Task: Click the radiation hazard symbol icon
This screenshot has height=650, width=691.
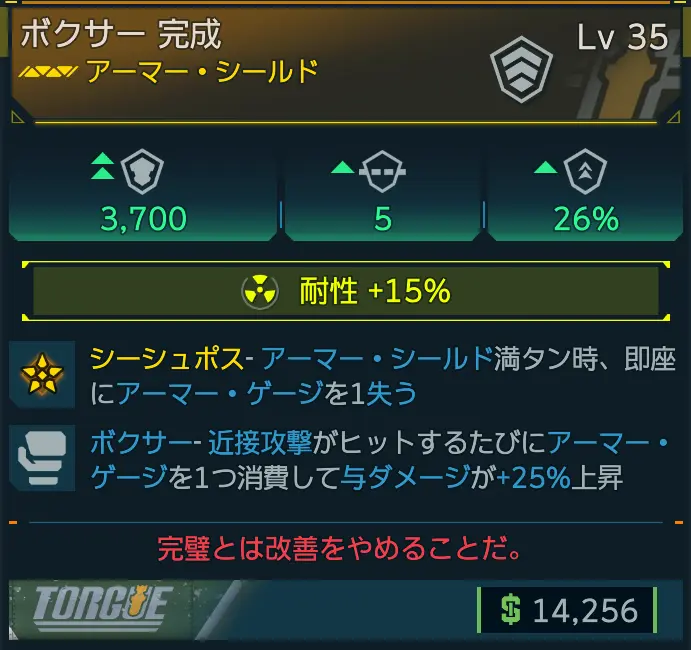Action: tap(260, 292)
